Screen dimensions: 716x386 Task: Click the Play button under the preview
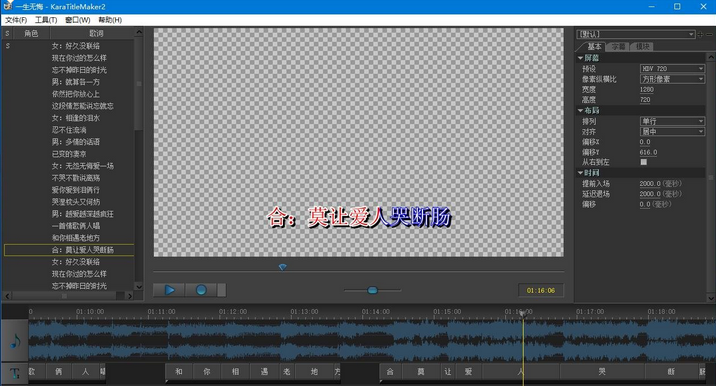pos(169,290)
